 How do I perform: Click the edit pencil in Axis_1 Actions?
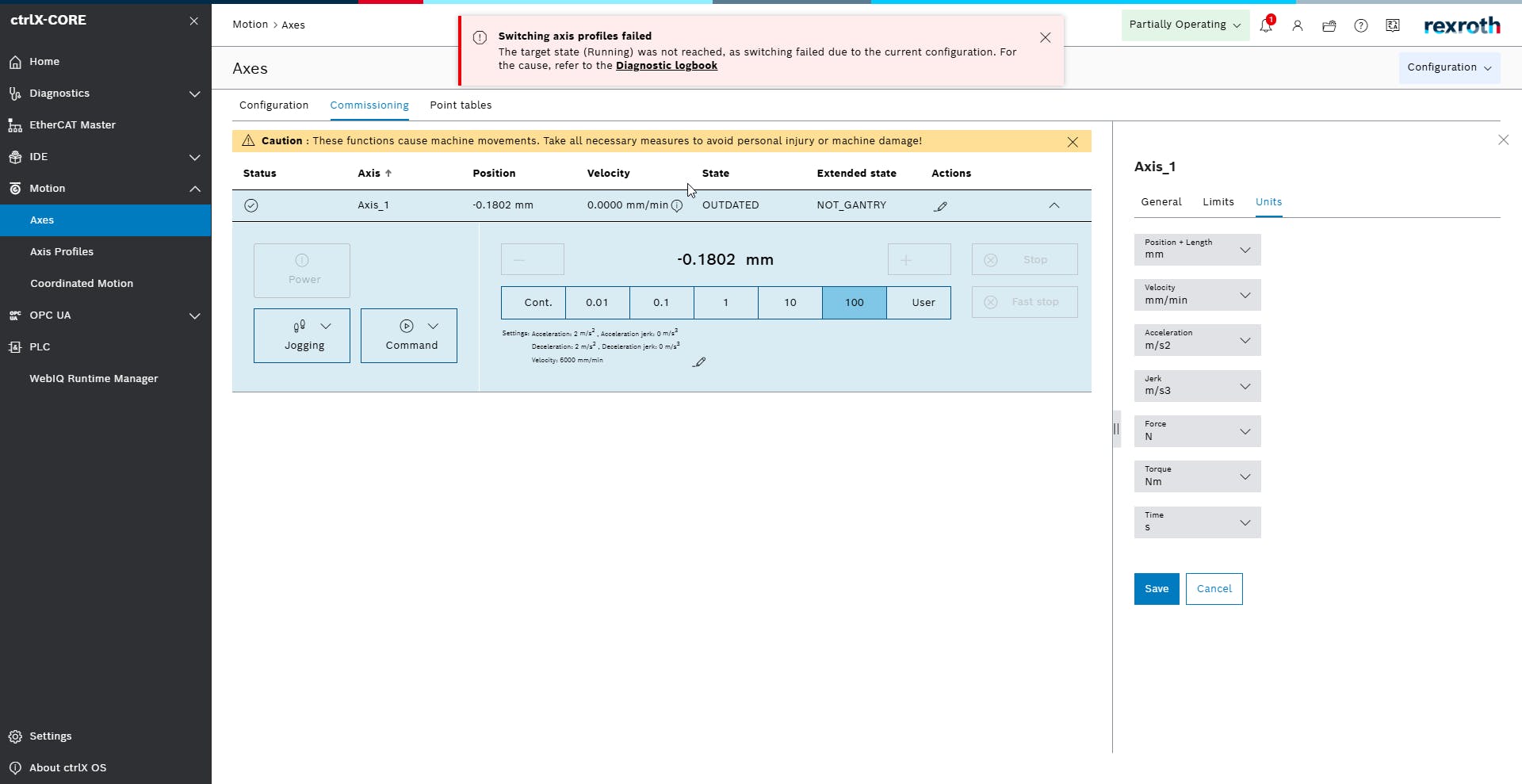pos(940,206)
